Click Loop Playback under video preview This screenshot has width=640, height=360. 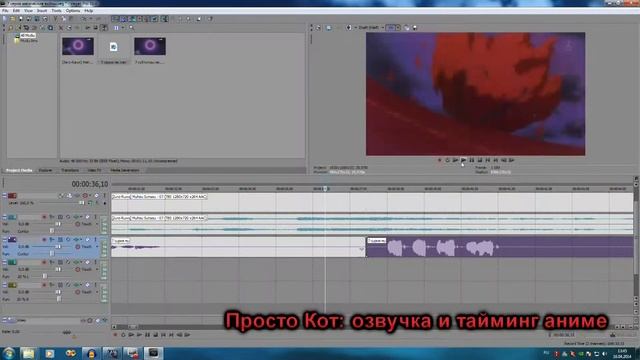click(447, 160)
